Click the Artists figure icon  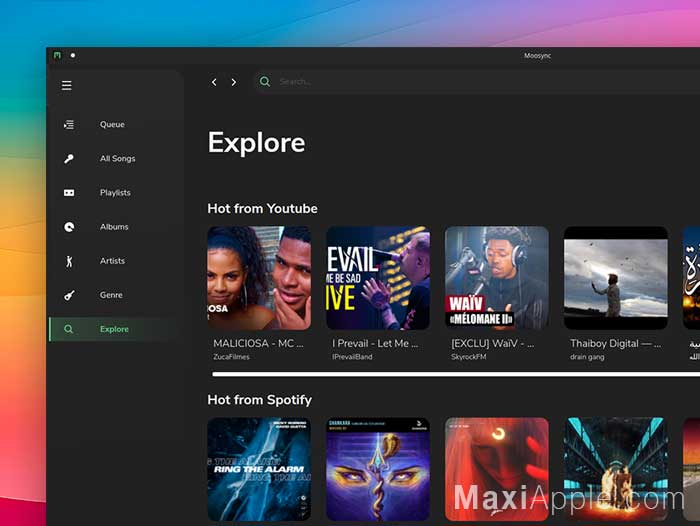[69, 261]
